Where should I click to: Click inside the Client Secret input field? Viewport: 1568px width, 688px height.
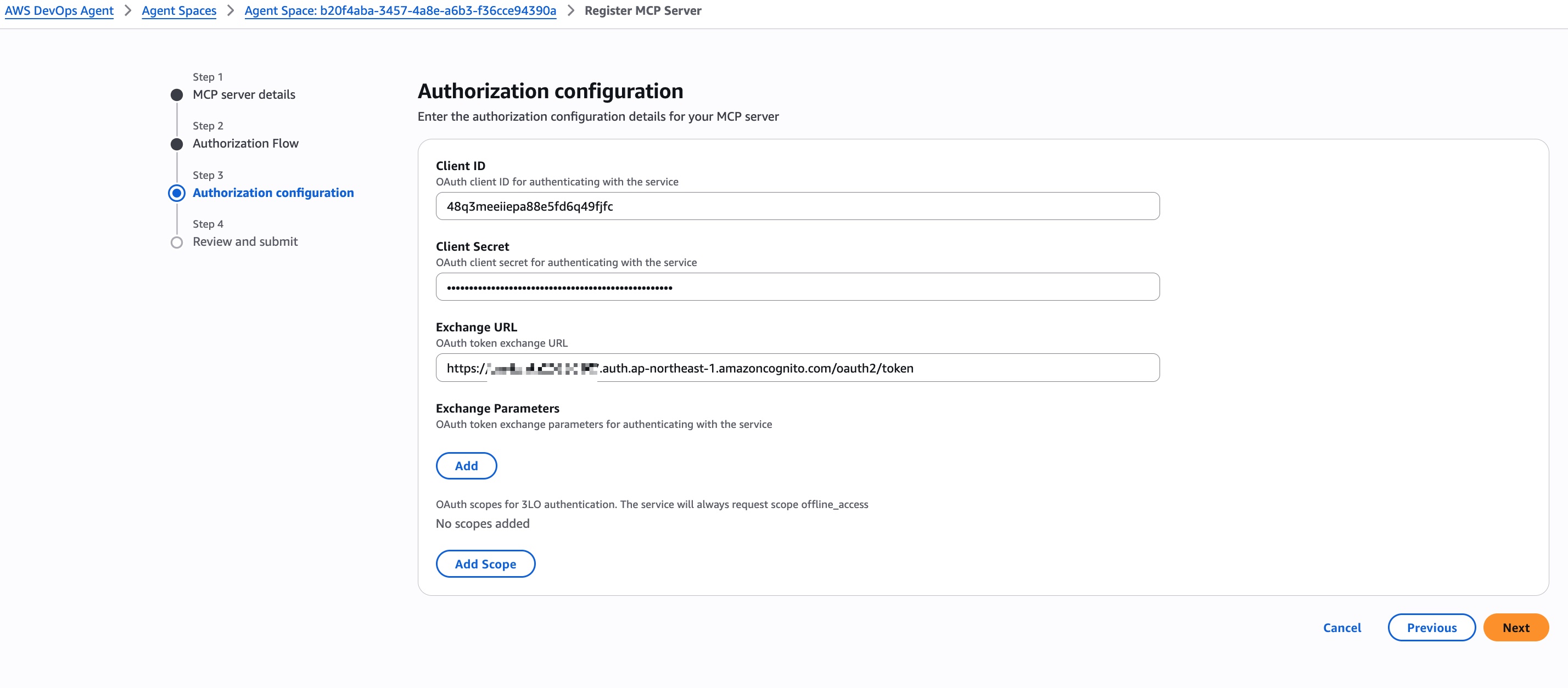(x=797, y=286)
